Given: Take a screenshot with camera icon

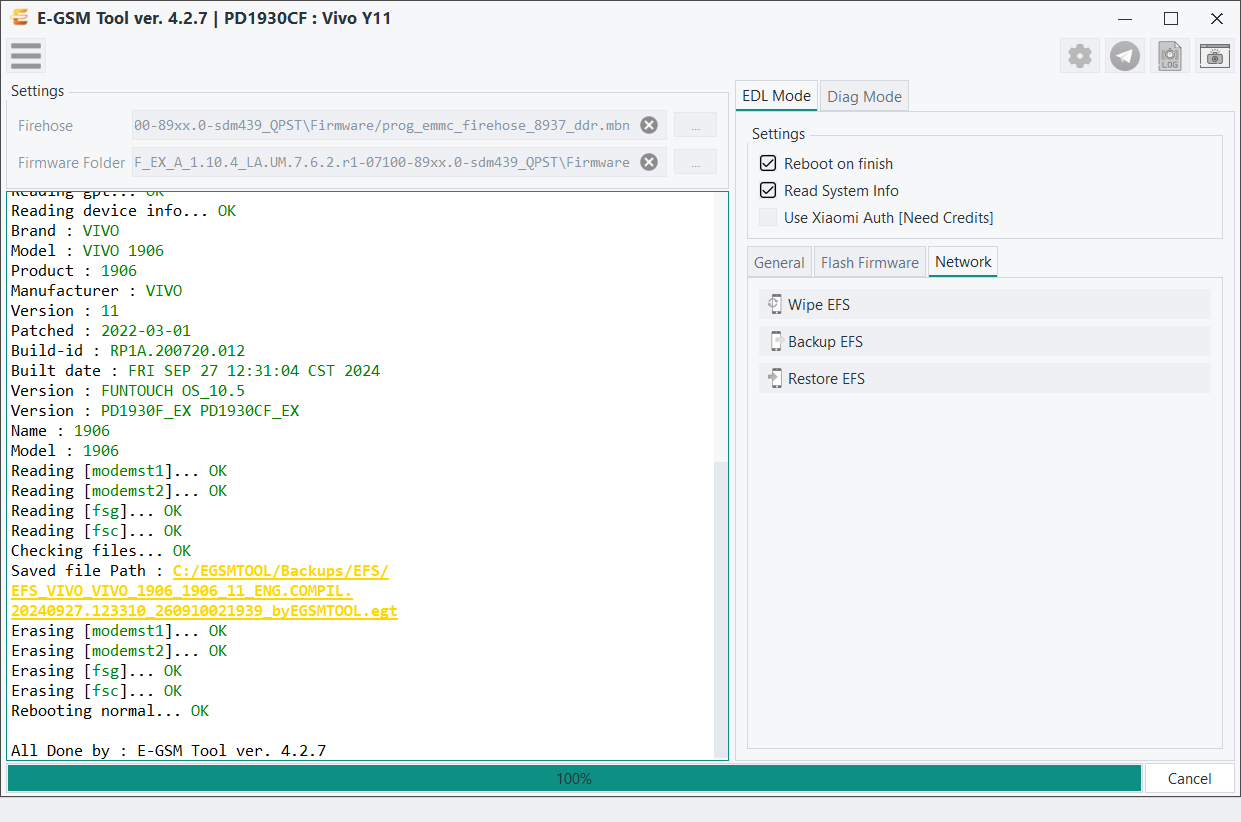Looking at the screenshot, I should [x=1215, y=56].
